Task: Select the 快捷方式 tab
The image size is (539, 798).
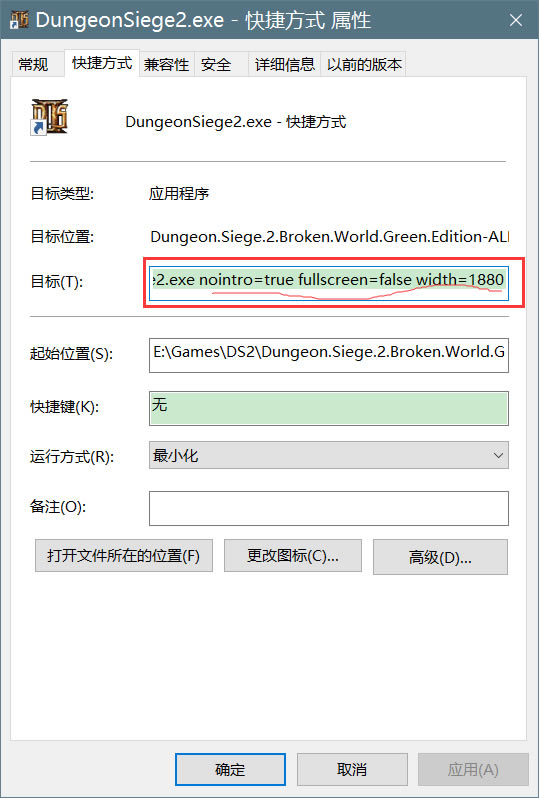Action: pyautogui.click(x=102, y=63)
